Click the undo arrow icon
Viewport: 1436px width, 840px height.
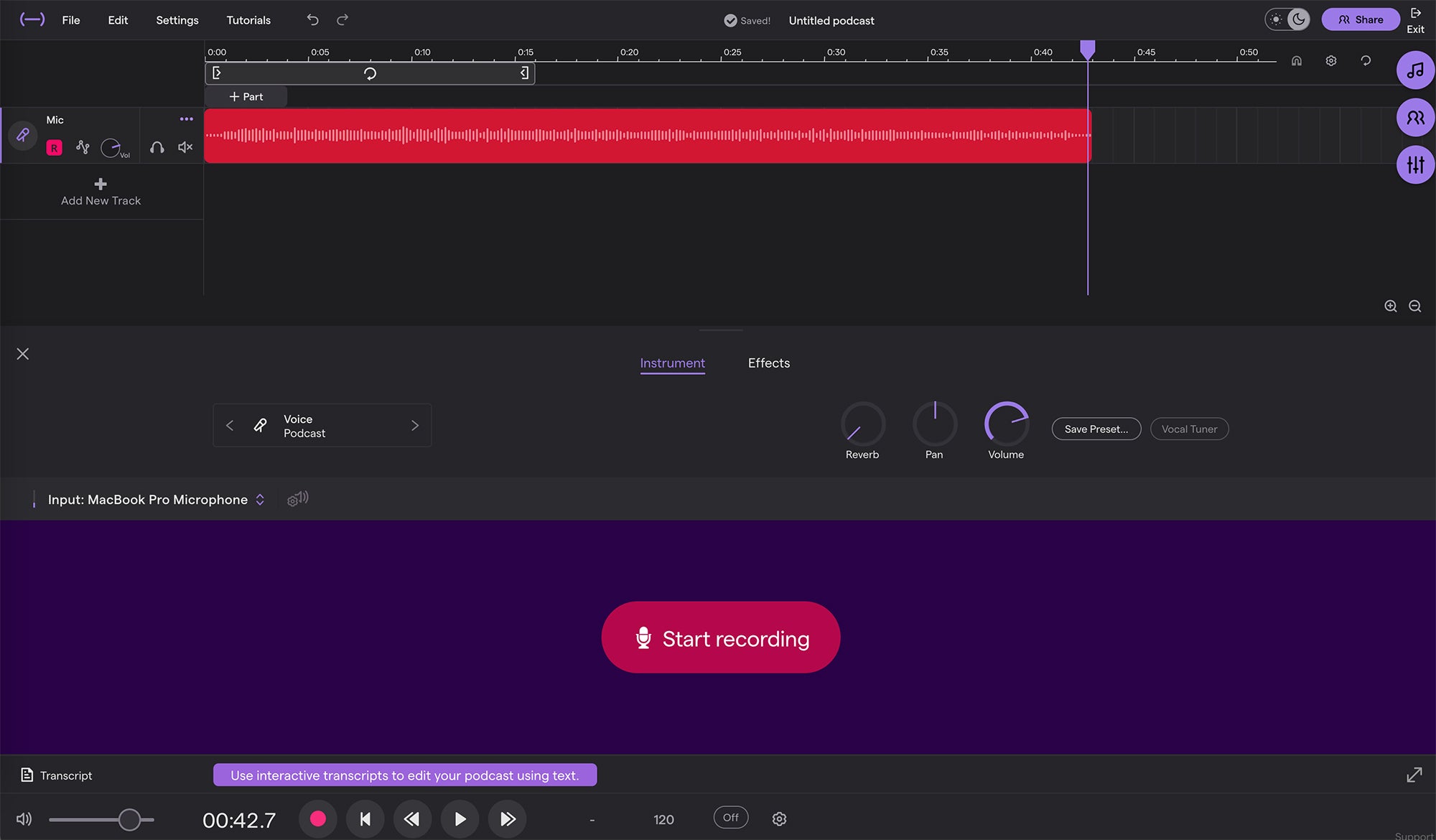pos(312,20)
